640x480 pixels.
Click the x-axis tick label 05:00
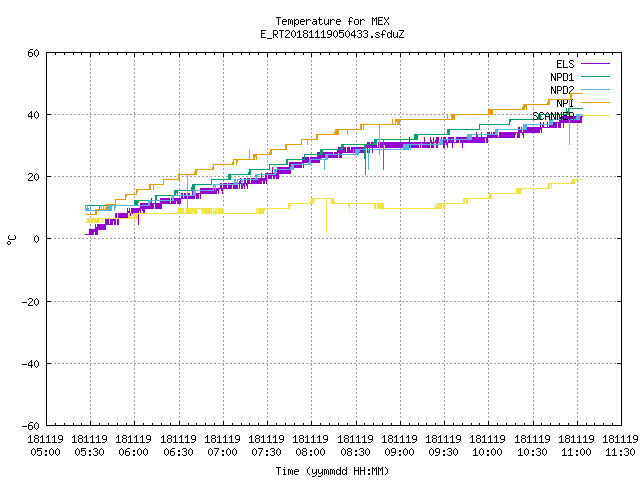coord(45,453)
